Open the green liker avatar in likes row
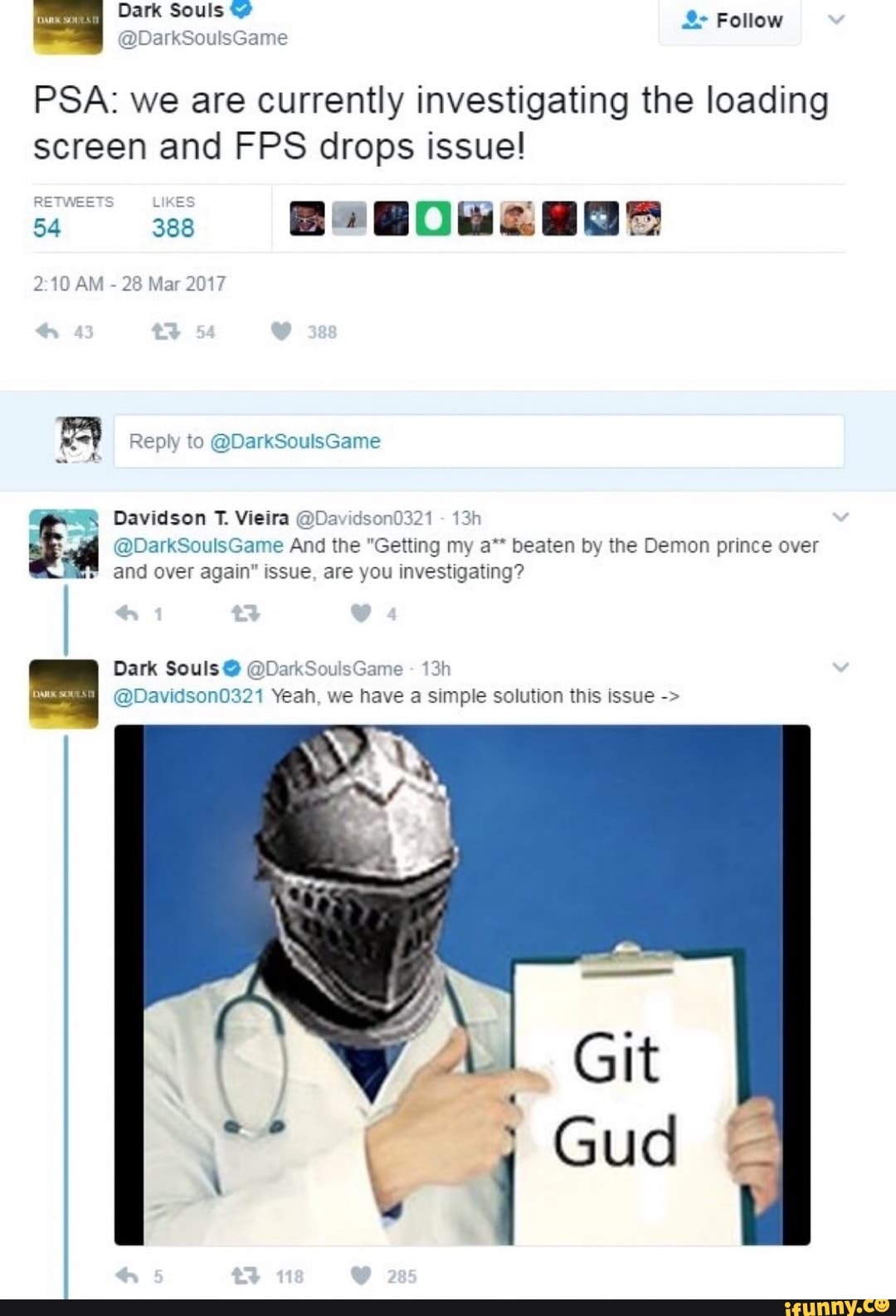This screenshot has height=1316, width=896. pos(432,219)
